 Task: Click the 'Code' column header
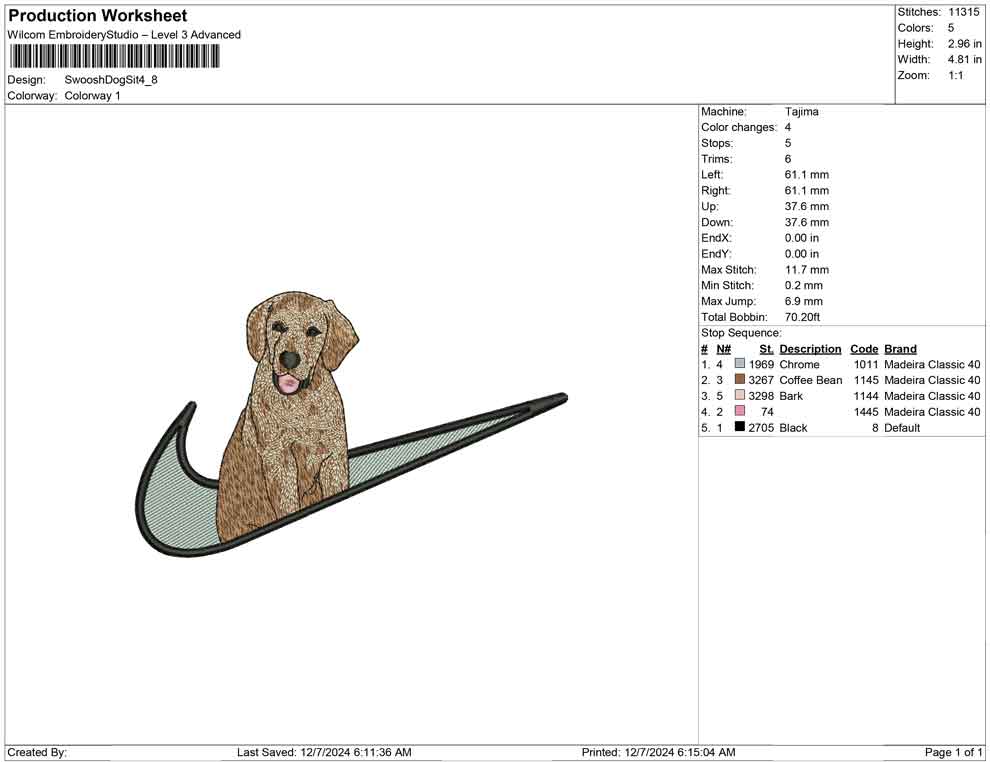click(864, 349)
